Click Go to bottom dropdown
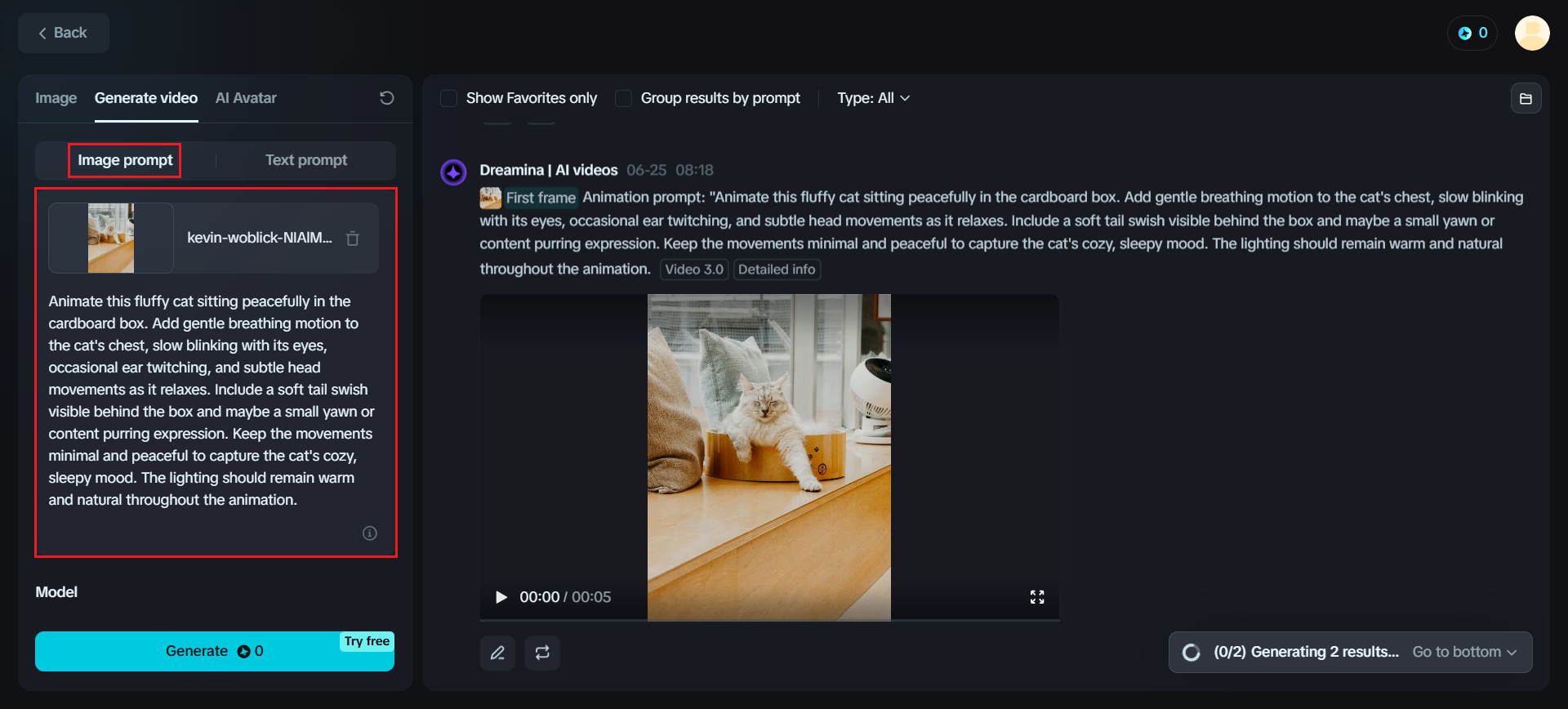 tap(1464, 652)
